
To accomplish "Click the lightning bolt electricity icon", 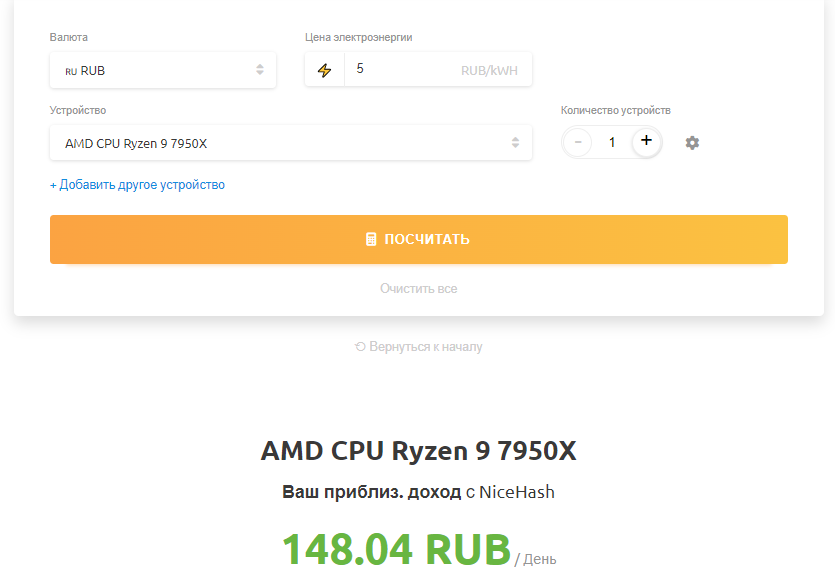I will click(324, 70).
